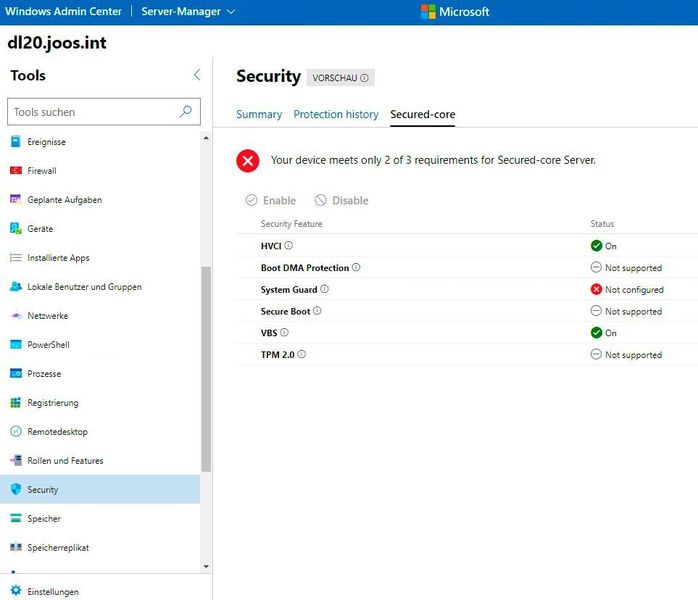The width and height of the screenshot is (698, 600).
Task: Select the Boot DMA Protection row
Action: click(467, 268)
